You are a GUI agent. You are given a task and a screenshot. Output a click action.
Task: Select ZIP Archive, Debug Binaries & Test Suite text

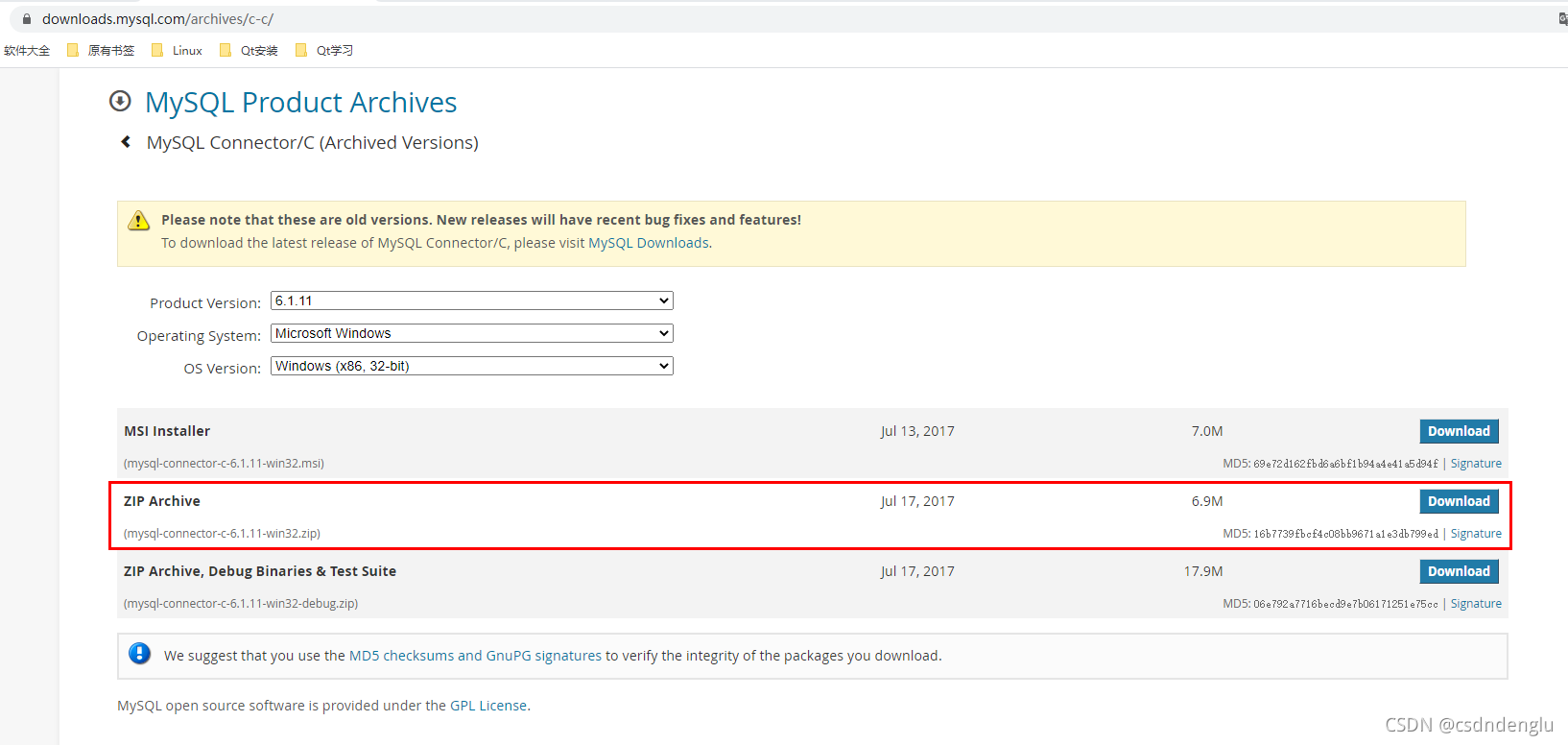(x=260, y=571)
